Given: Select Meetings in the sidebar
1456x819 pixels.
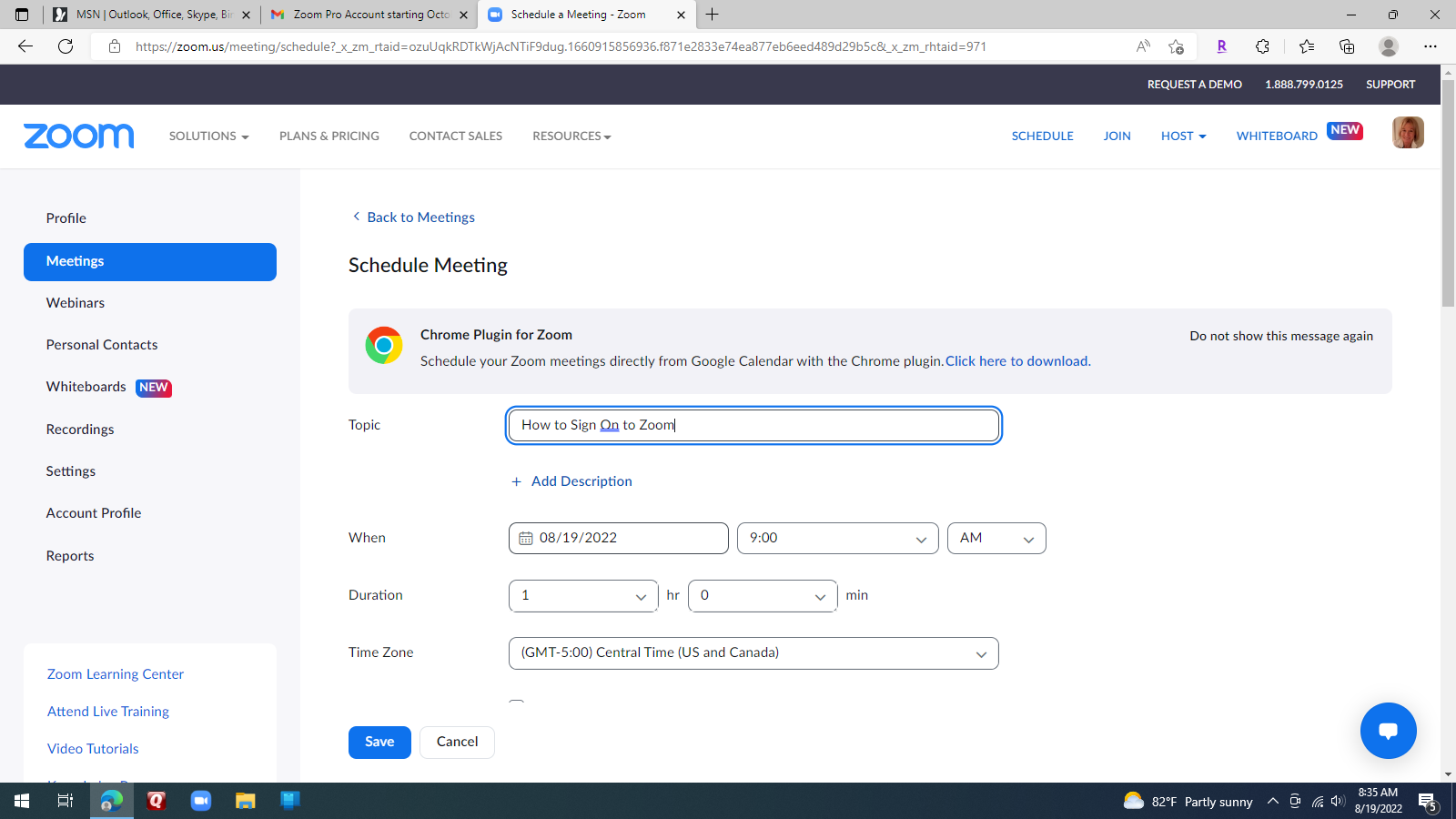Looking at the screenshot, I should click(x=150, y=262).
